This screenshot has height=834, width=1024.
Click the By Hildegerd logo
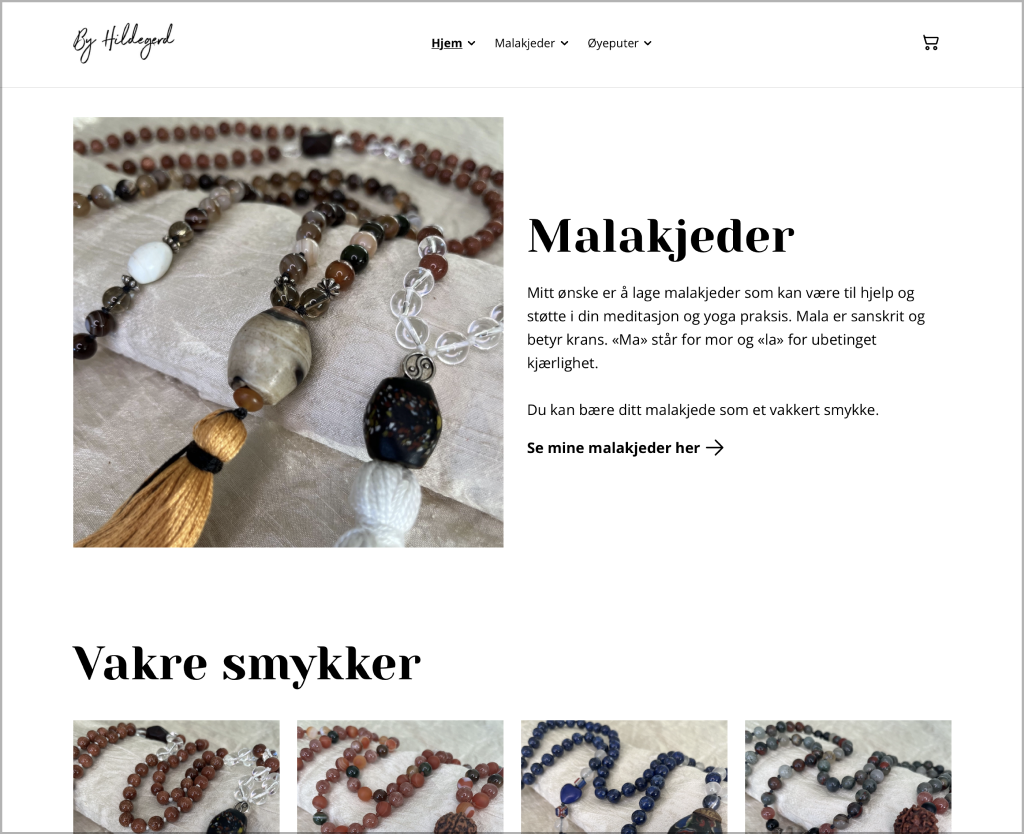pyautogui.click(x=123, y=43)
